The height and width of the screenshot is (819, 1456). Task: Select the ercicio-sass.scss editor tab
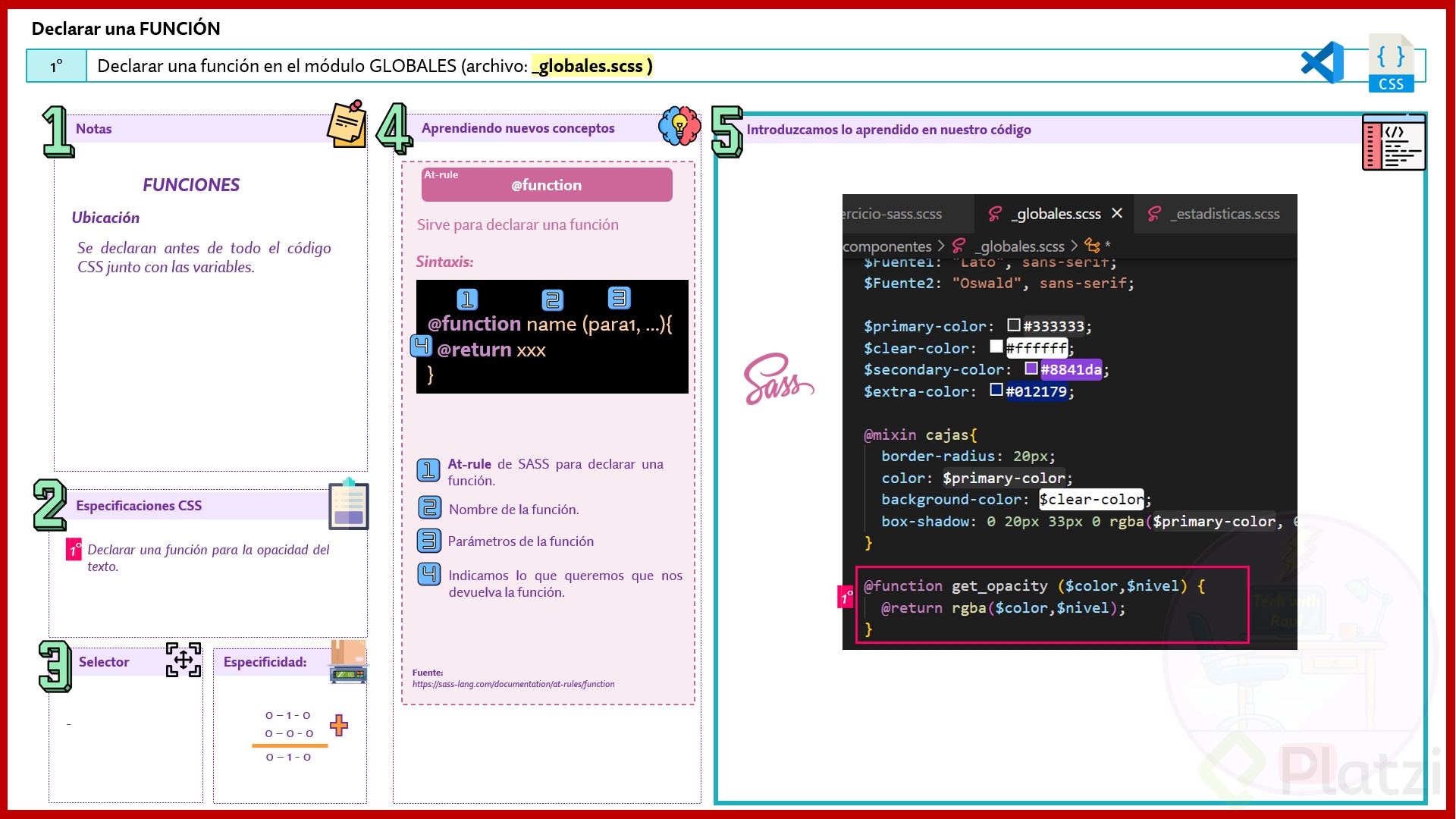coord(892,214)
